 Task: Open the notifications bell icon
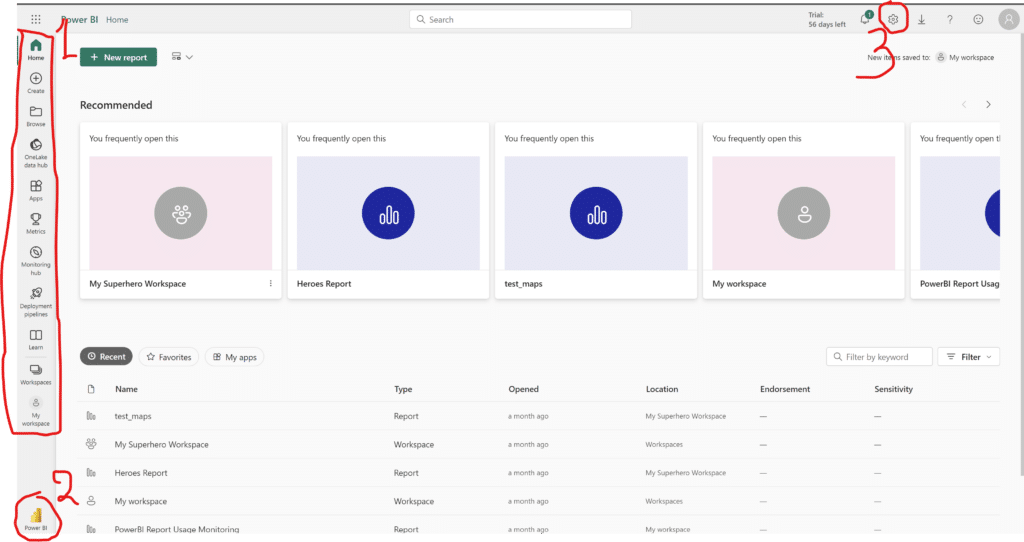(865, 19)
